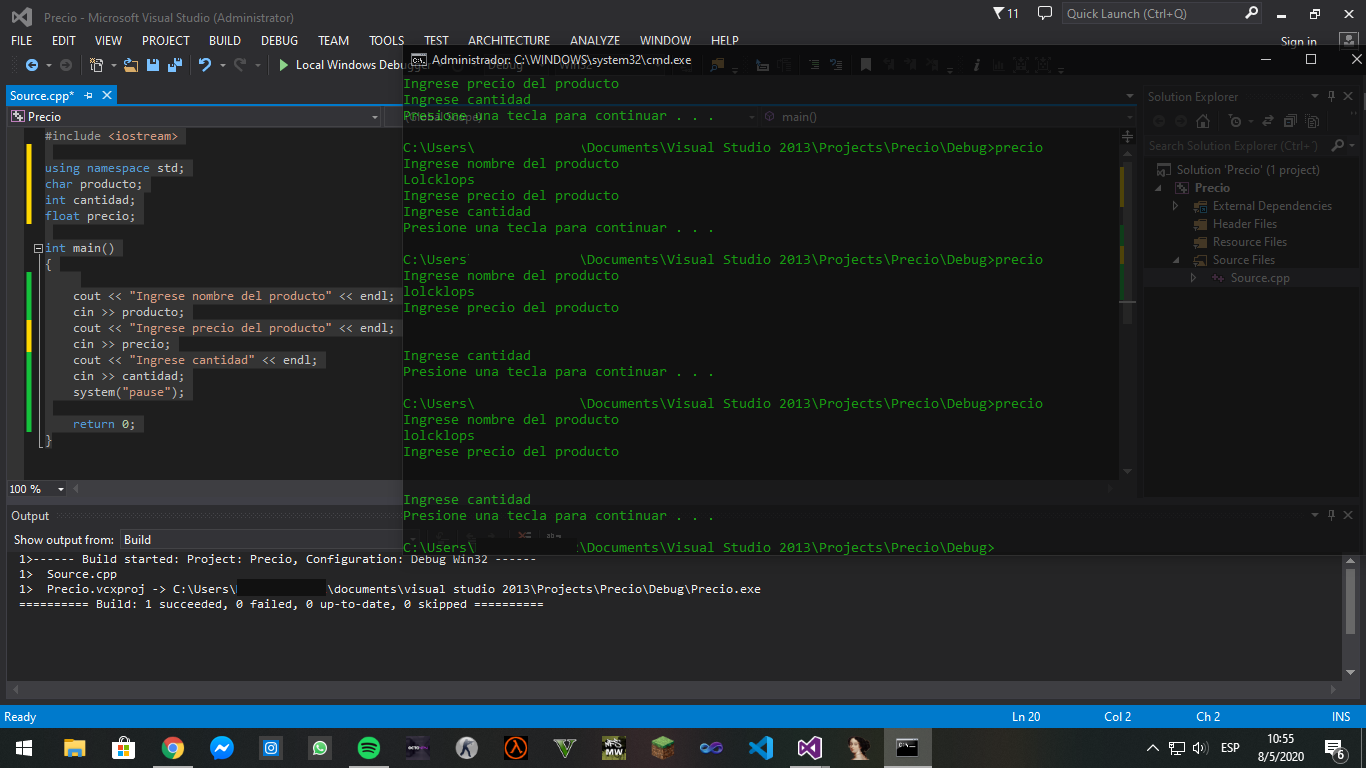This screenshot has width=1366, height=768.
Task: Open Minecraft from taskbar
Action: [x=662, y=747]
